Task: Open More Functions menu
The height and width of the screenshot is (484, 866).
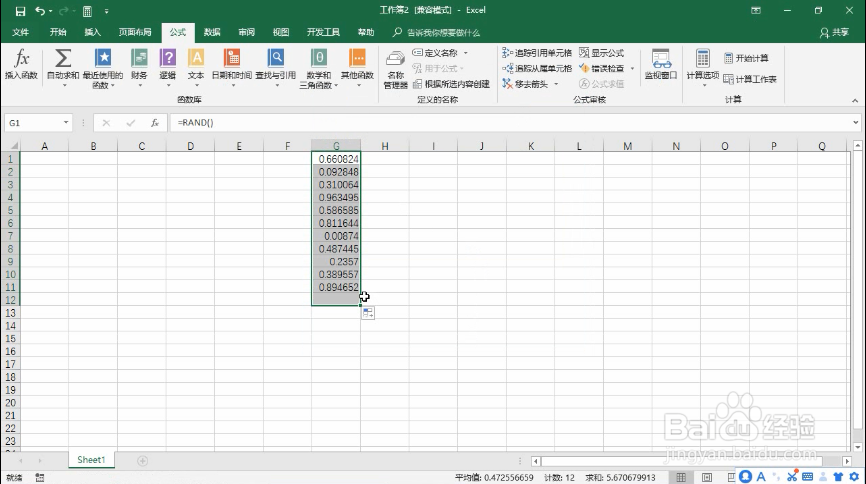Action: 357,67
